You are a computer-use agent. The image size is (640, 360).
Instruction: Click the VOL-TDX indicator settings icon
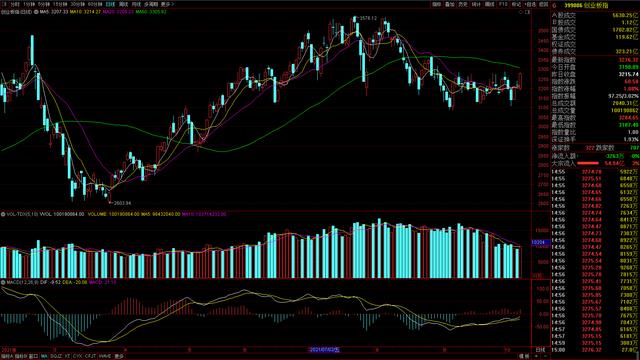[3, 214]
